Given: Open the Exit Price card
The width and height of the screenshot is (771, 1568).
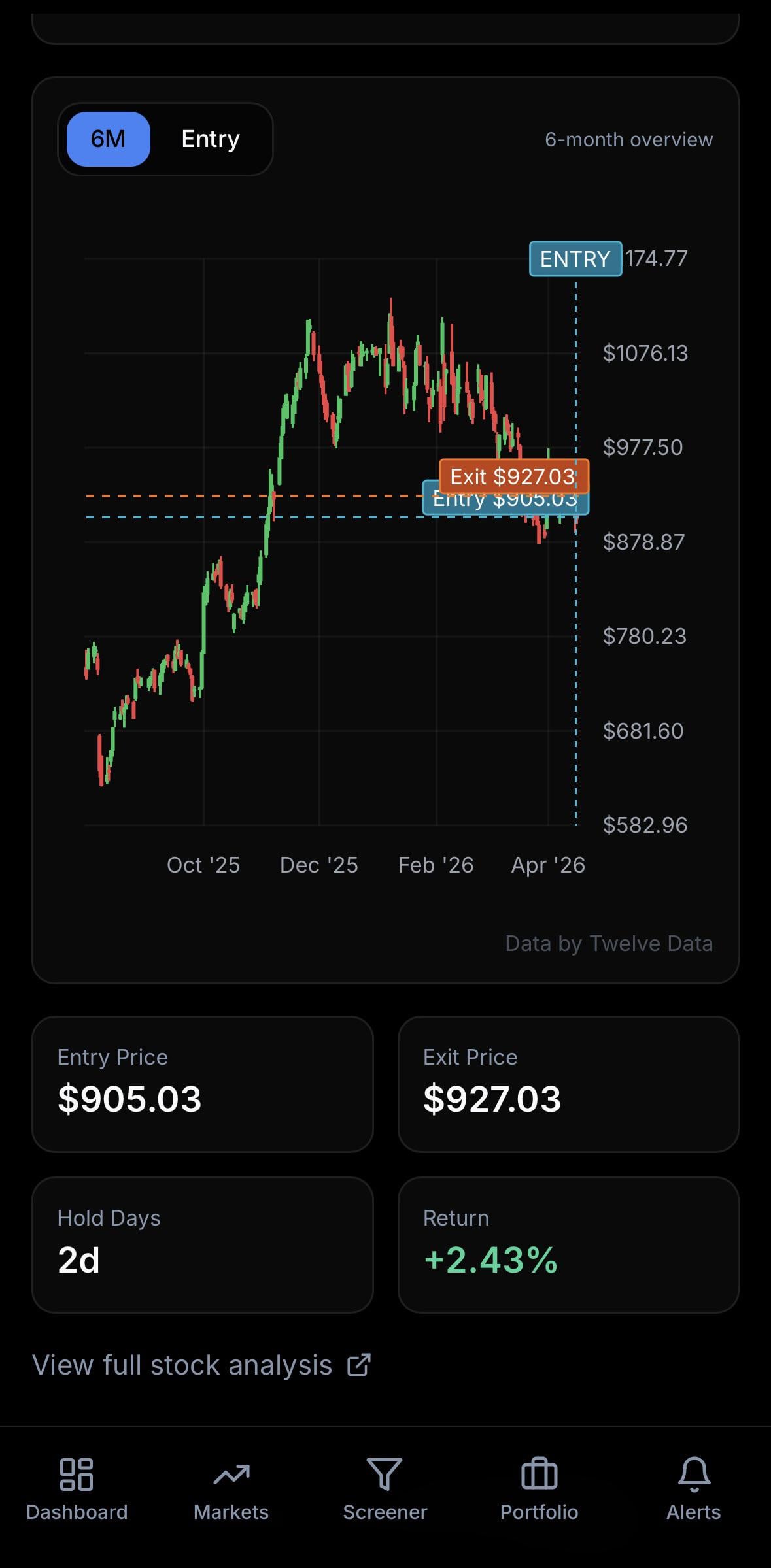Looking at the screenshot, I should (568, 1084).
